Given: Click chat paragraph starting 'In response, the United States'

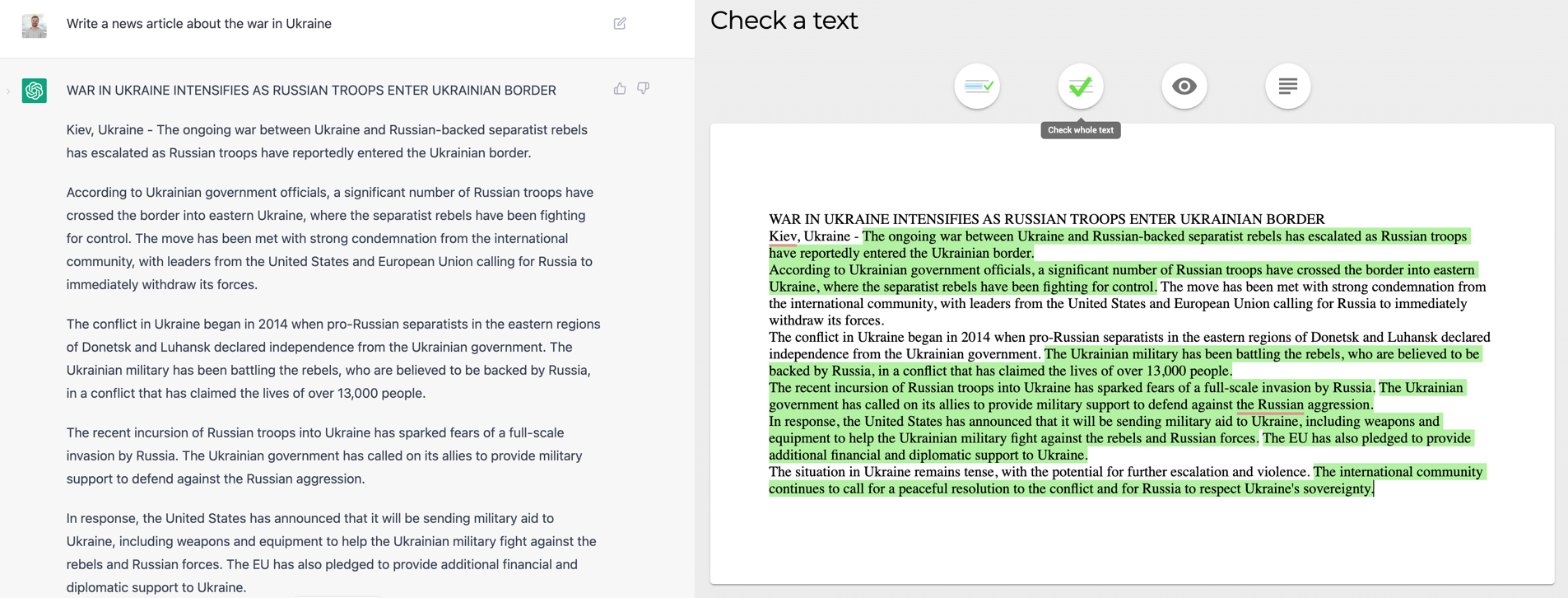Looking at the screenshot, I should [x=333, y=553].
